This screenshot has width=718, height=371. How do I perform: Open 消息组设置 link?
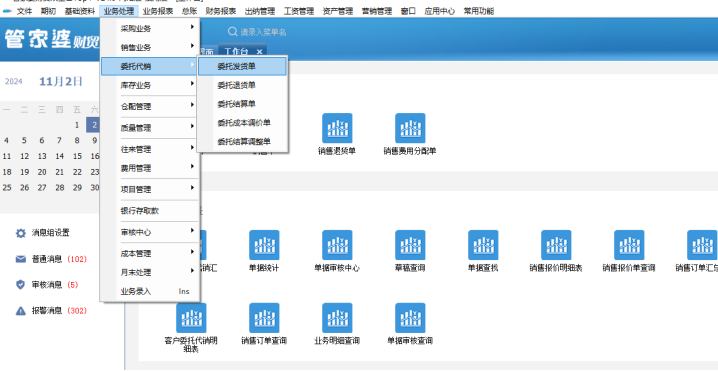coord(50,233)
